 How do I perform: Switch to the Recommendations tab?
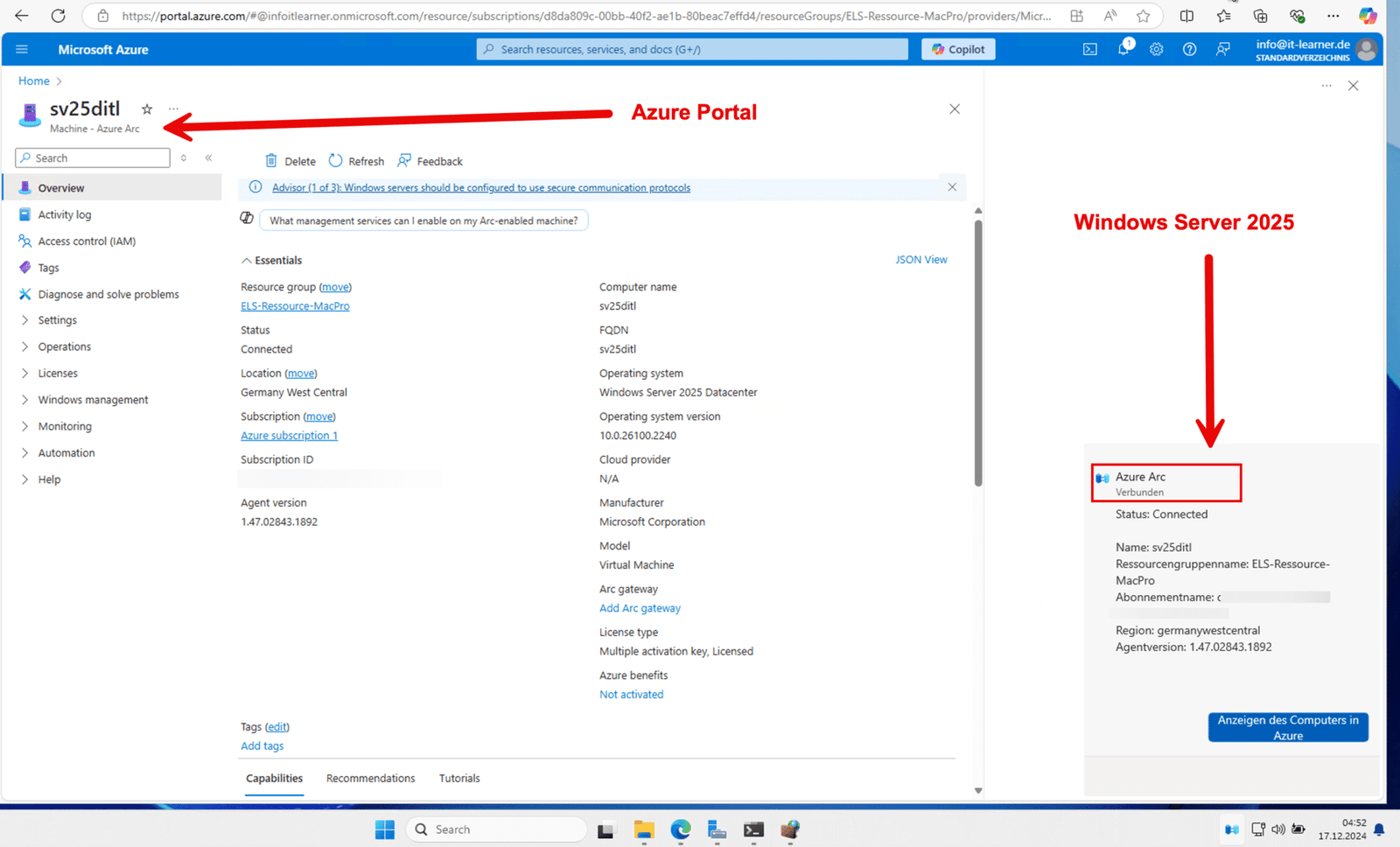[x=370, y=778]
